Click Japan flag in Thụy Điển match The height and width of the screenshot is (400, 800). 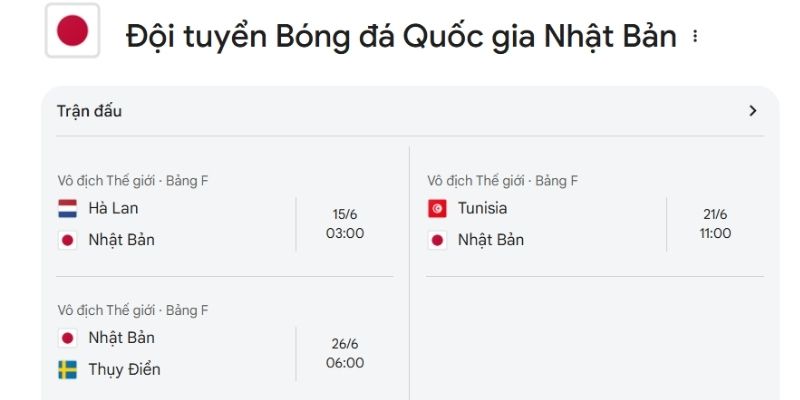tap(67, 338)
